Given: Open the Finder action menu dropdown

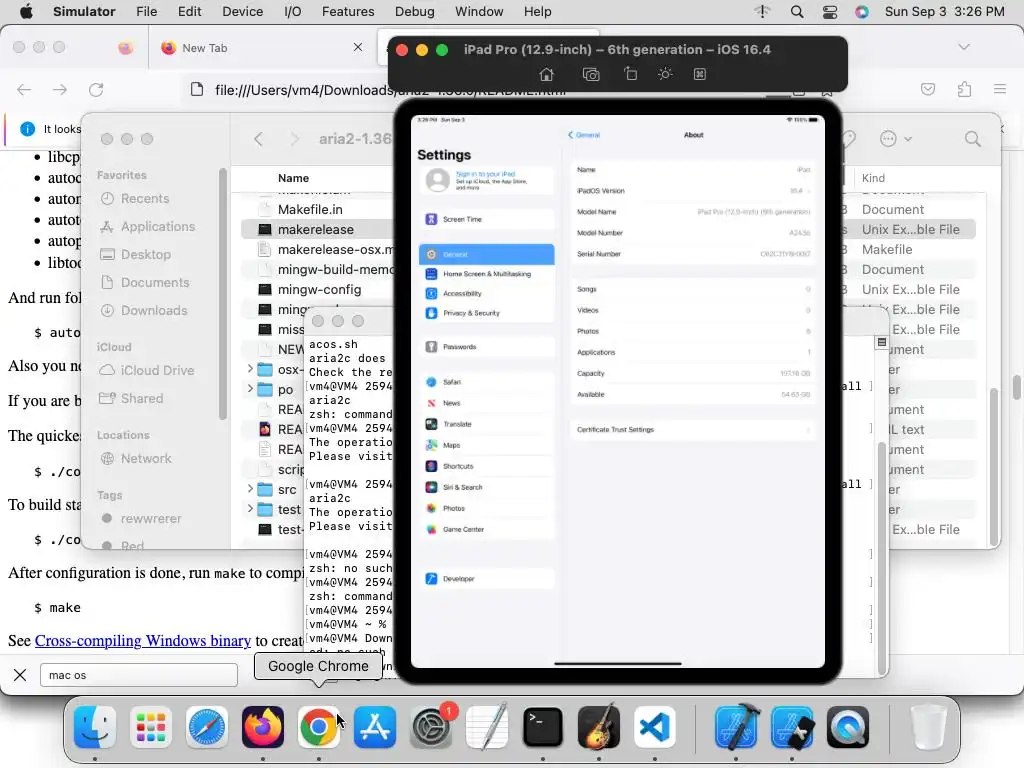Looking at the screenshot, I should (x=895, y=138).
